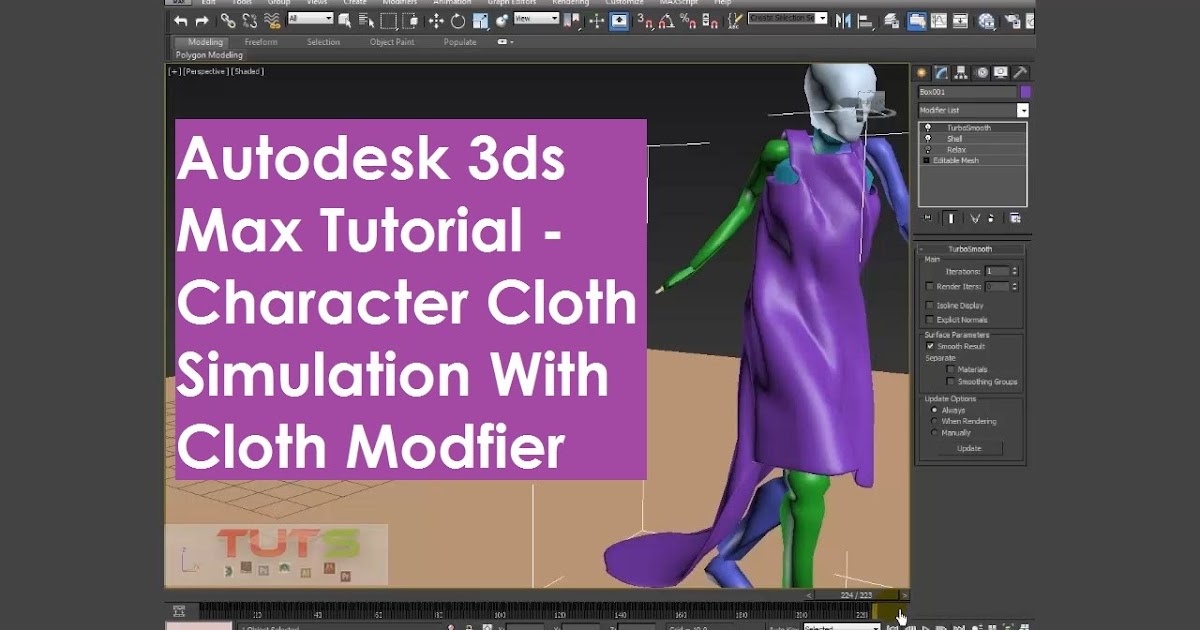Enable the Isoline Display checkbox
1200x630 pixels.
[x=930, y=305]
